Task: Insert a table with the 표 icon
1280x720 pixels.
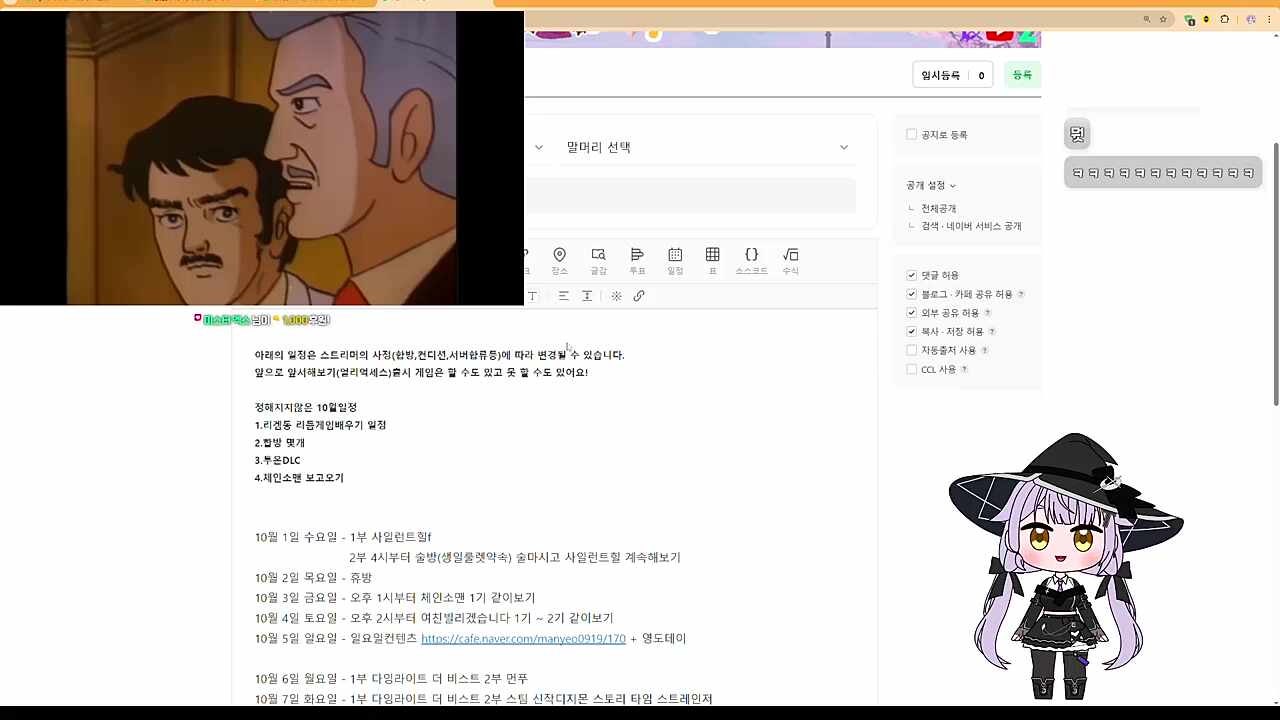Action: pos(713,261)
